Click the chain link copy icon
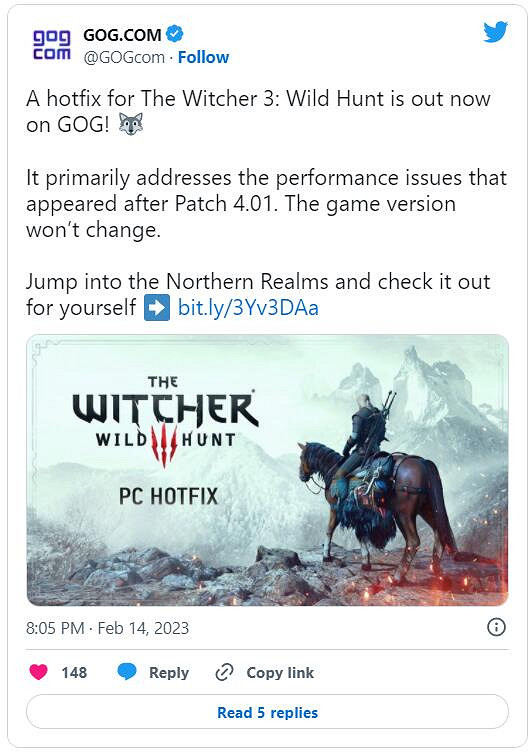 click(x=224, y=672)
